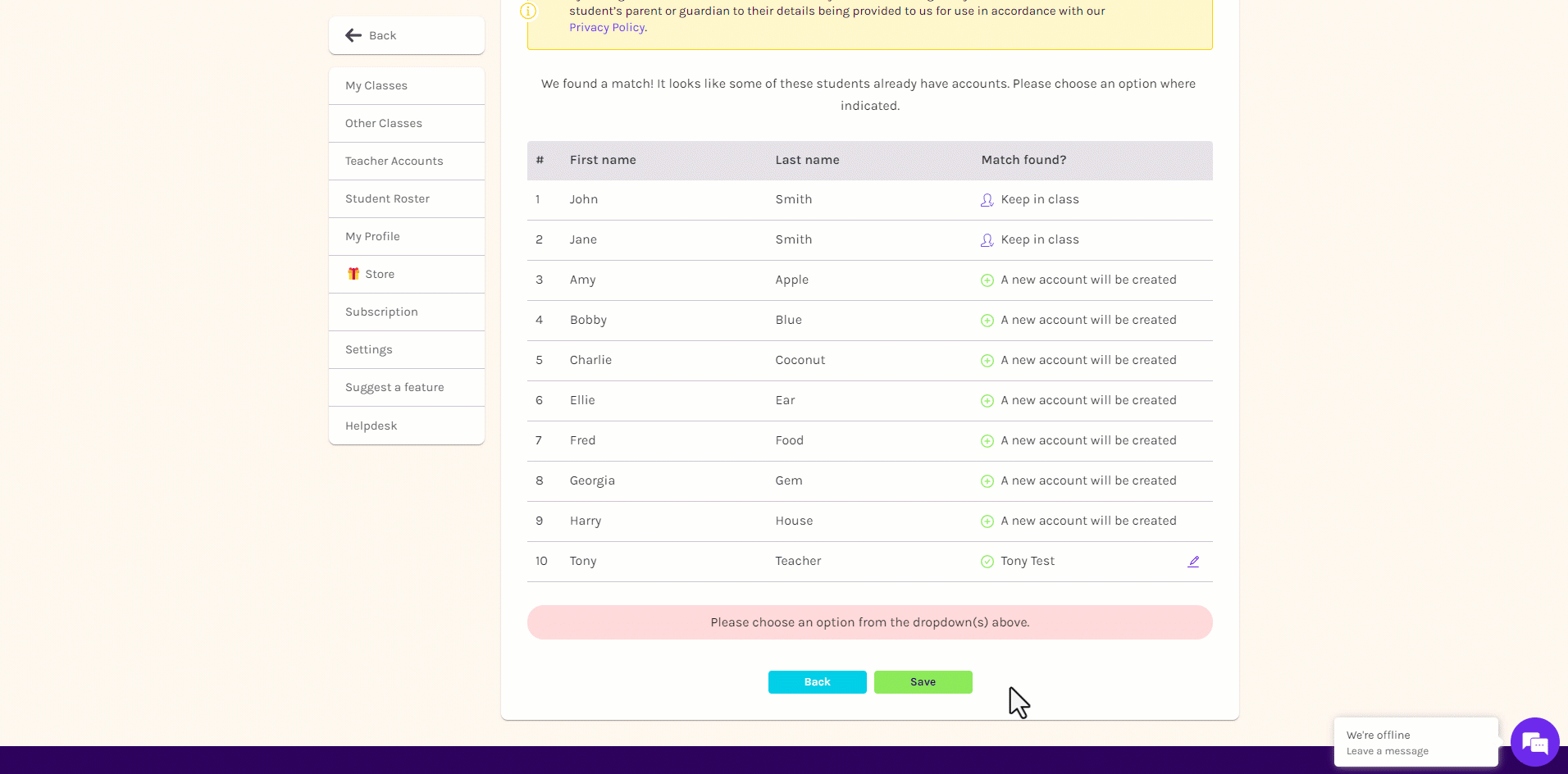The height and width of the screenshot is (774, 1568).
Task: Open the Helpdesk sidebar item
Action: pos(407,426)
